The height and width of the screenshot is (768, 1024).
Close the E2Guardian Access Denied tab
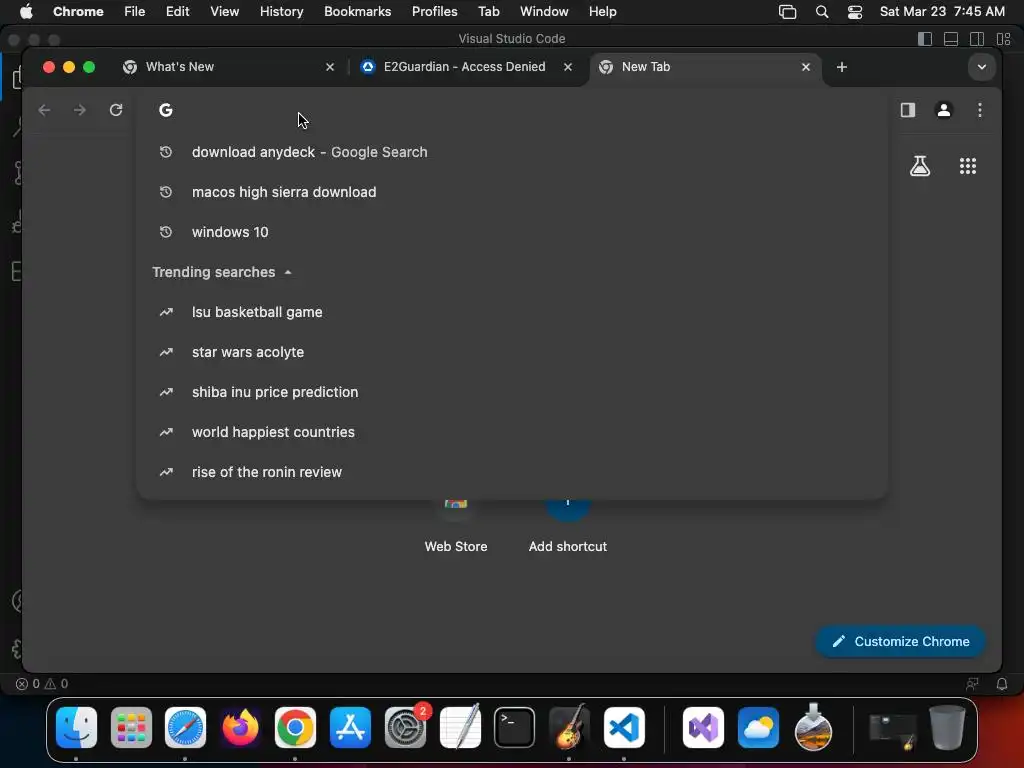568,67
